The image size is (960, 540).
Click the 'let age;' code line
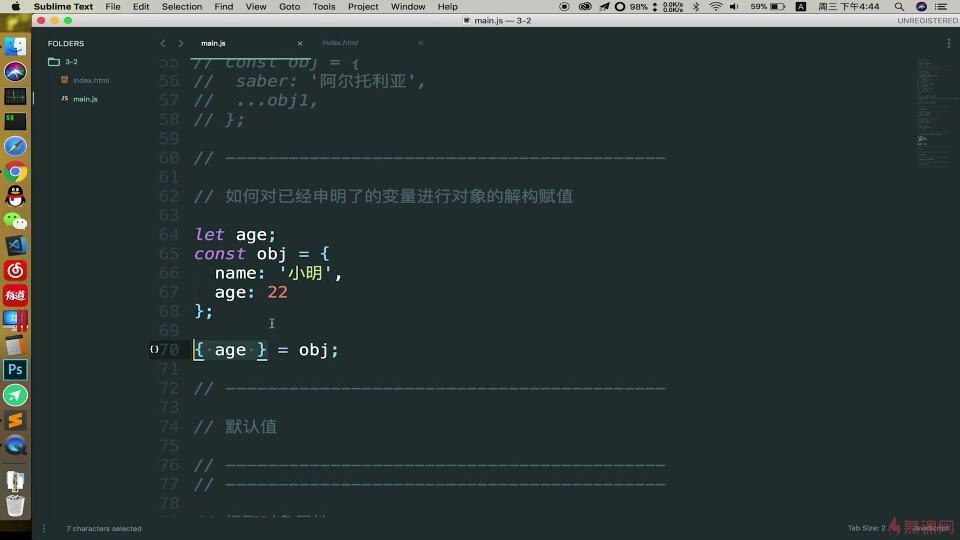pyautogui.click(x=235, y=234)
